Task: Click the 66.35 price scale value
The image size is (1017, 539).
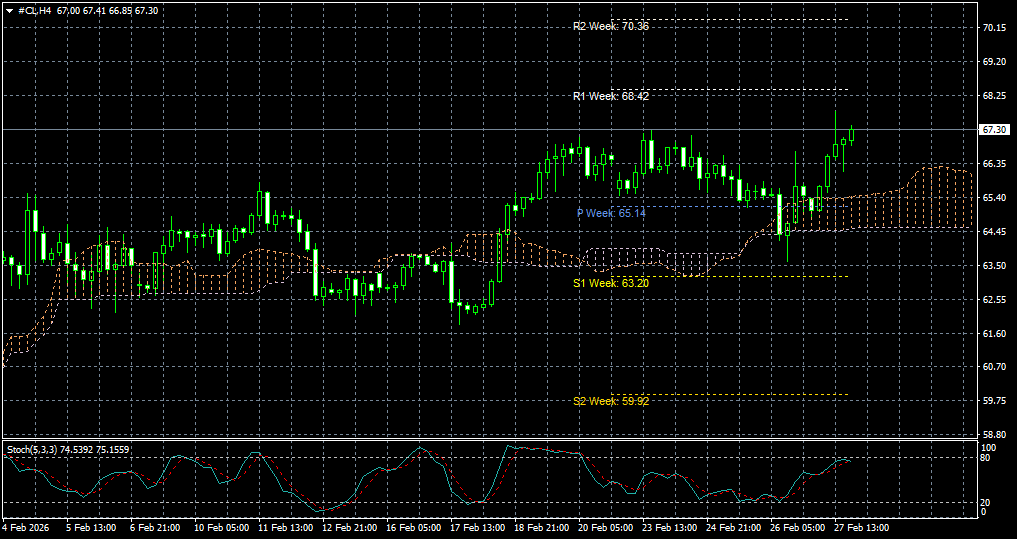Action: point(994,163)
